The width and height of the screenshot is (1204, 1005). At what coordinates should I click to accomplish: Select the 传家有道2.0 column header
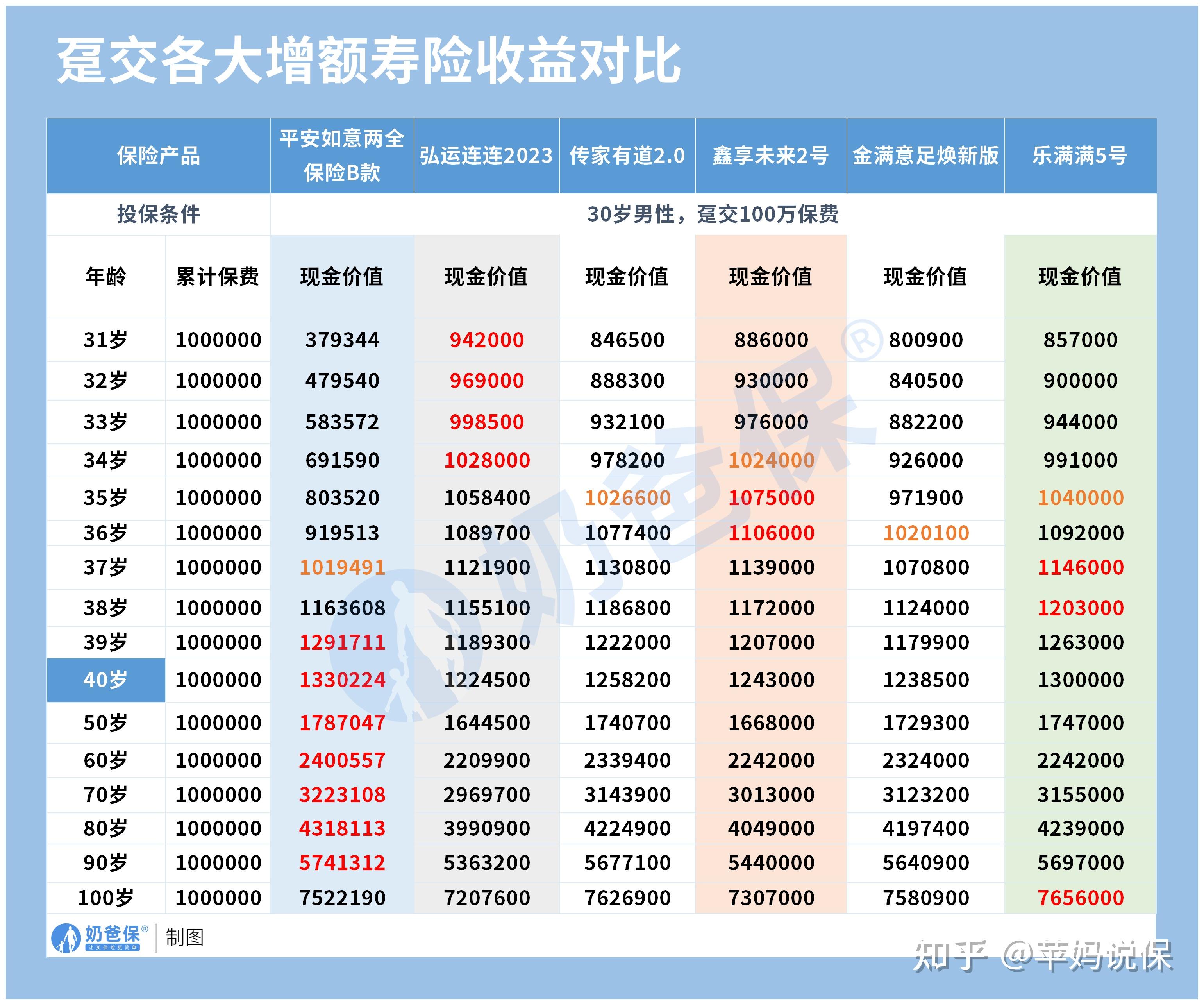coord(627,156)
